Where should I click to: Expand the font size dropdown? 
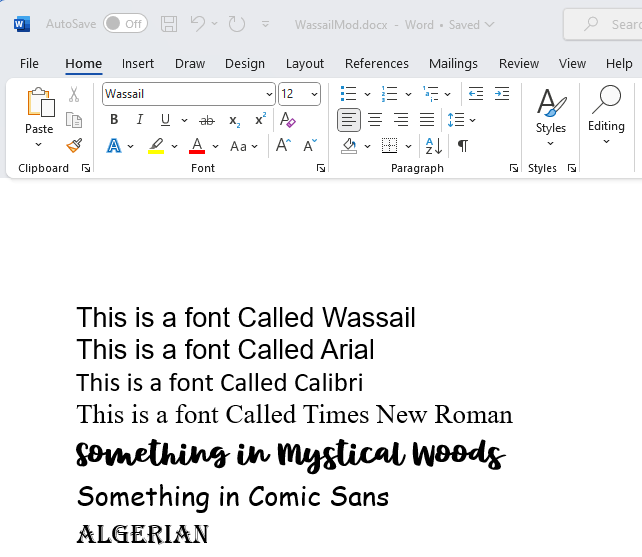pyautogui.click(x=314, y=94)
